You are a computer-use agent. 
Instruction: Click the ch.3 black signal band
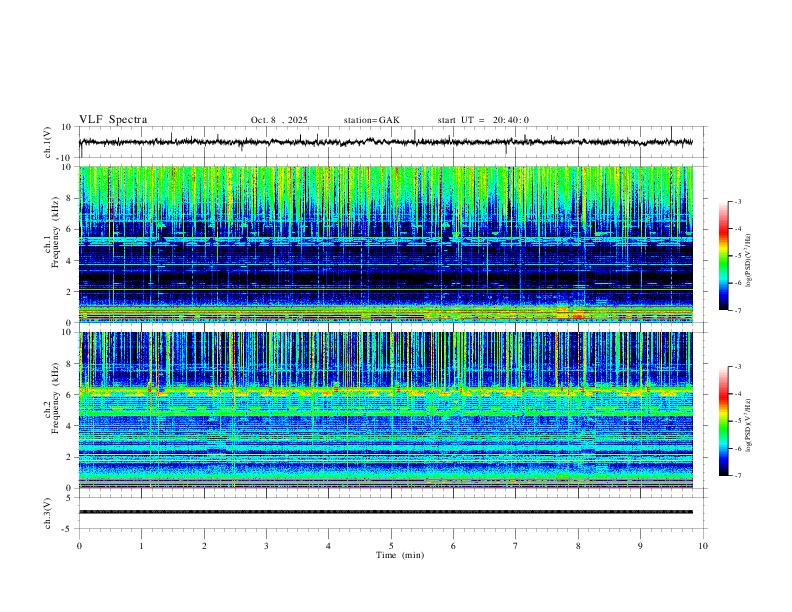[x=386, y=512]
